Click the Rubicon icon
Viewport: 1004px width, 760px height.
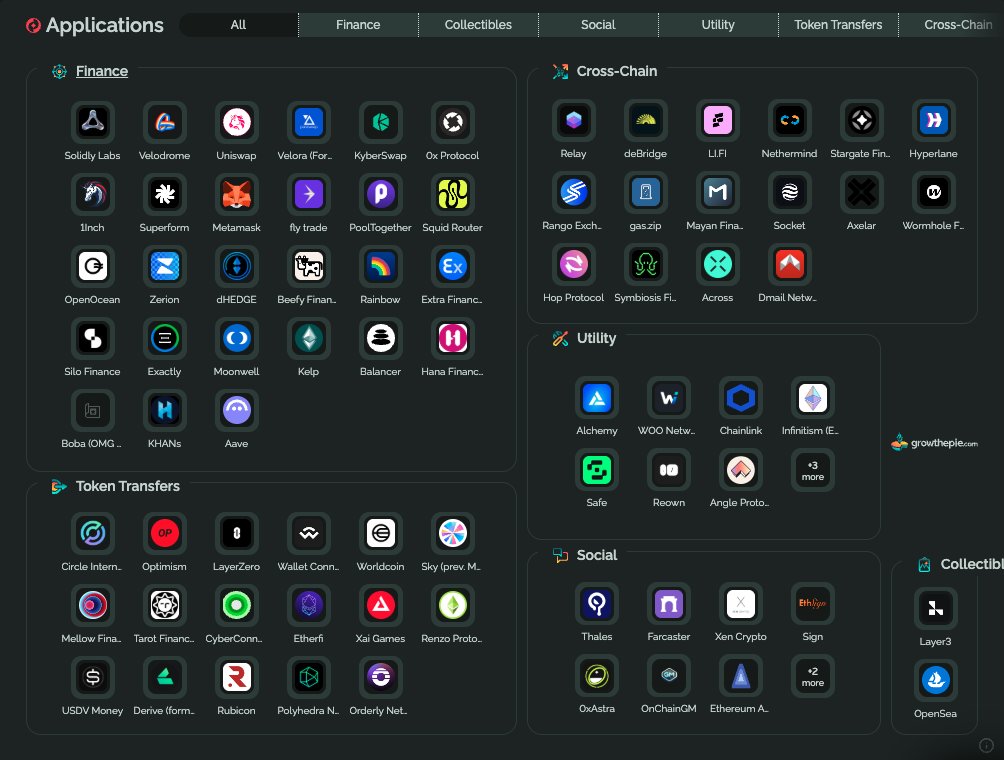click(x=236, y=677)
